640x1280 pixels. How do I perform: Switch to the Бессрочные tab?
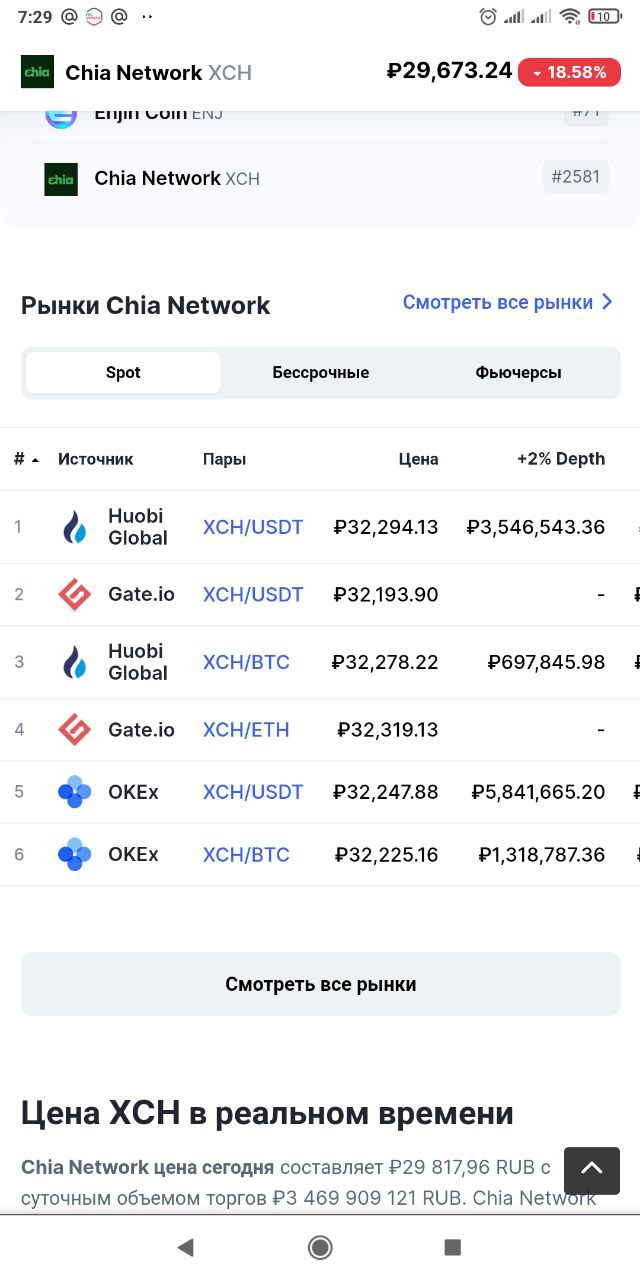click(x=320, y=373)
